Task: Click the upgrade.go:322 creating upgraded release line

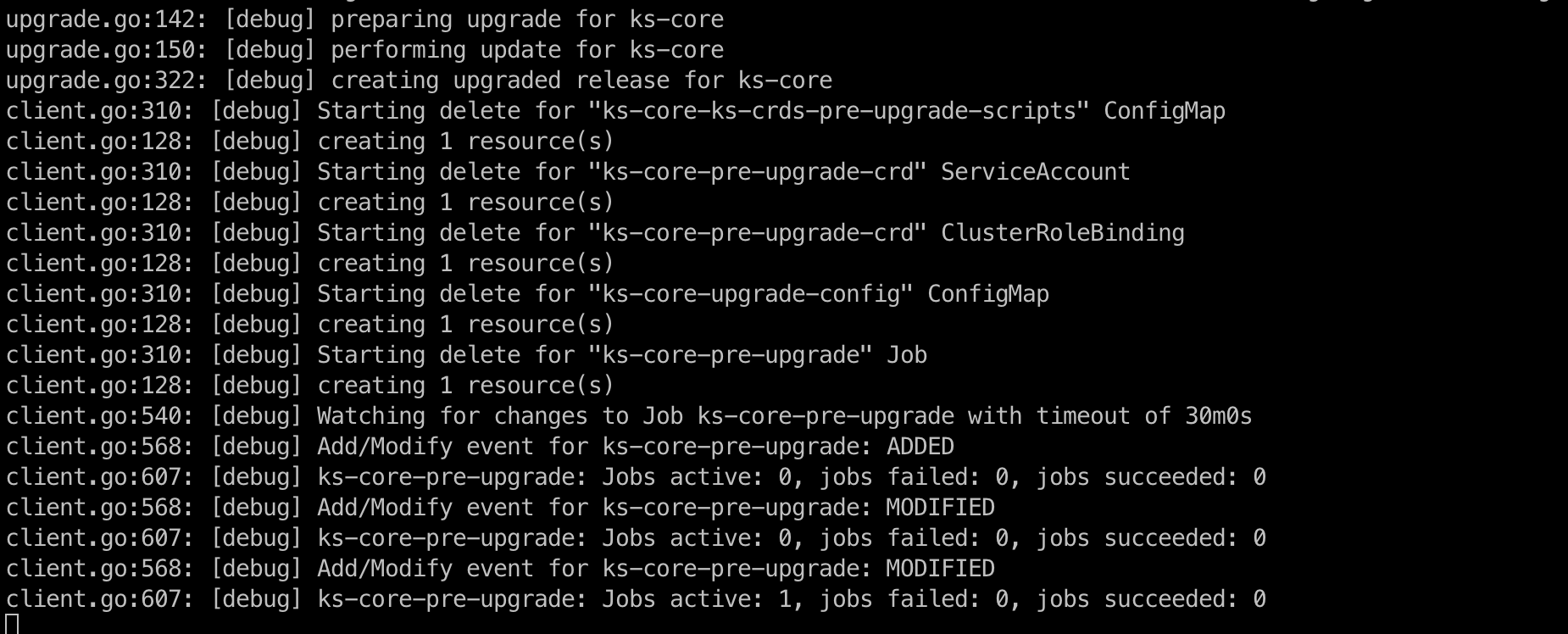Action: tap(420, 81)
